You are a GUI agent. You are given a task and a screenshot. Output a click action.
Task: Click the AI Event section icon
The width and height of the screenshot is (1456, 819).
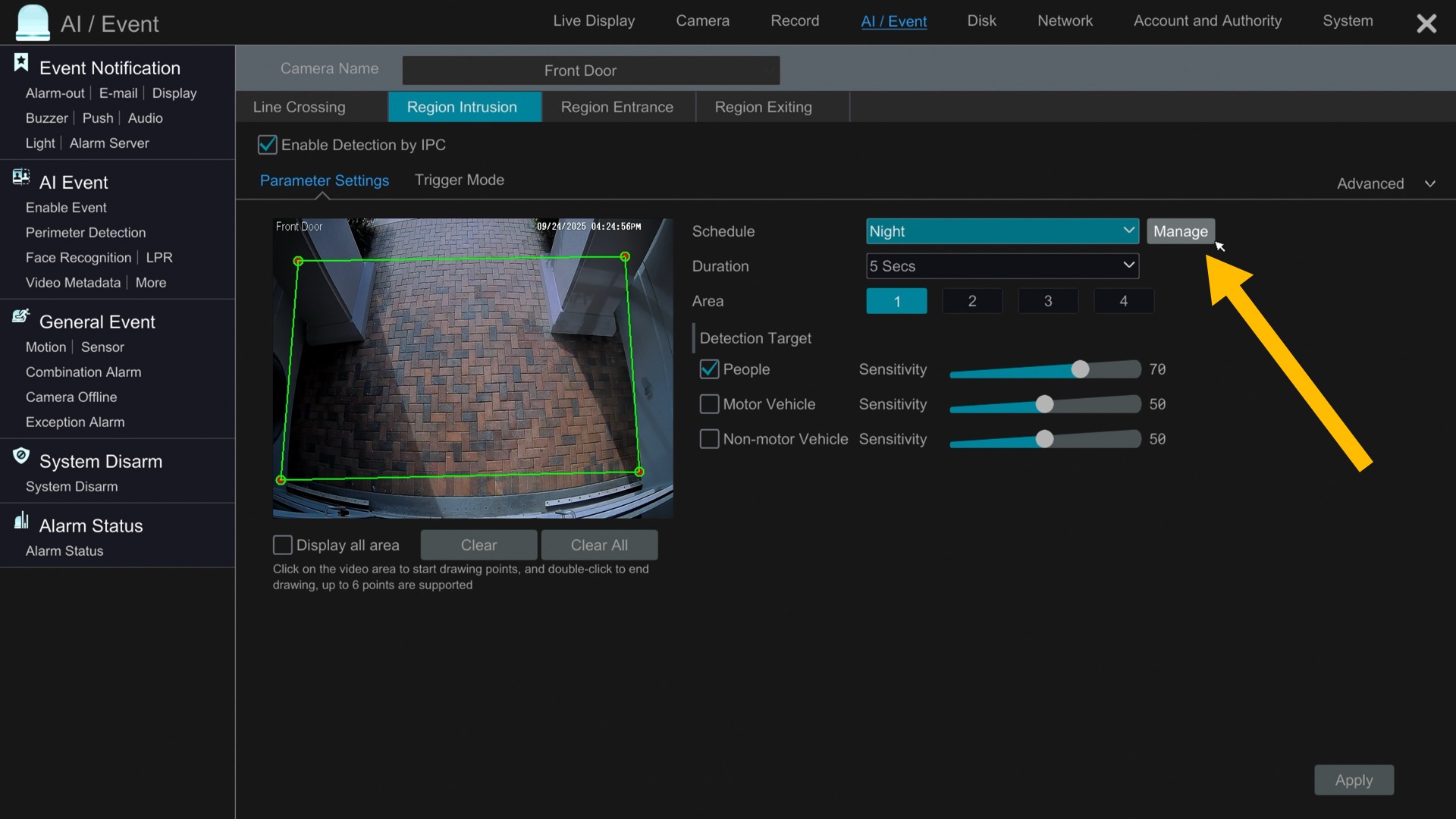pos(21,177)
